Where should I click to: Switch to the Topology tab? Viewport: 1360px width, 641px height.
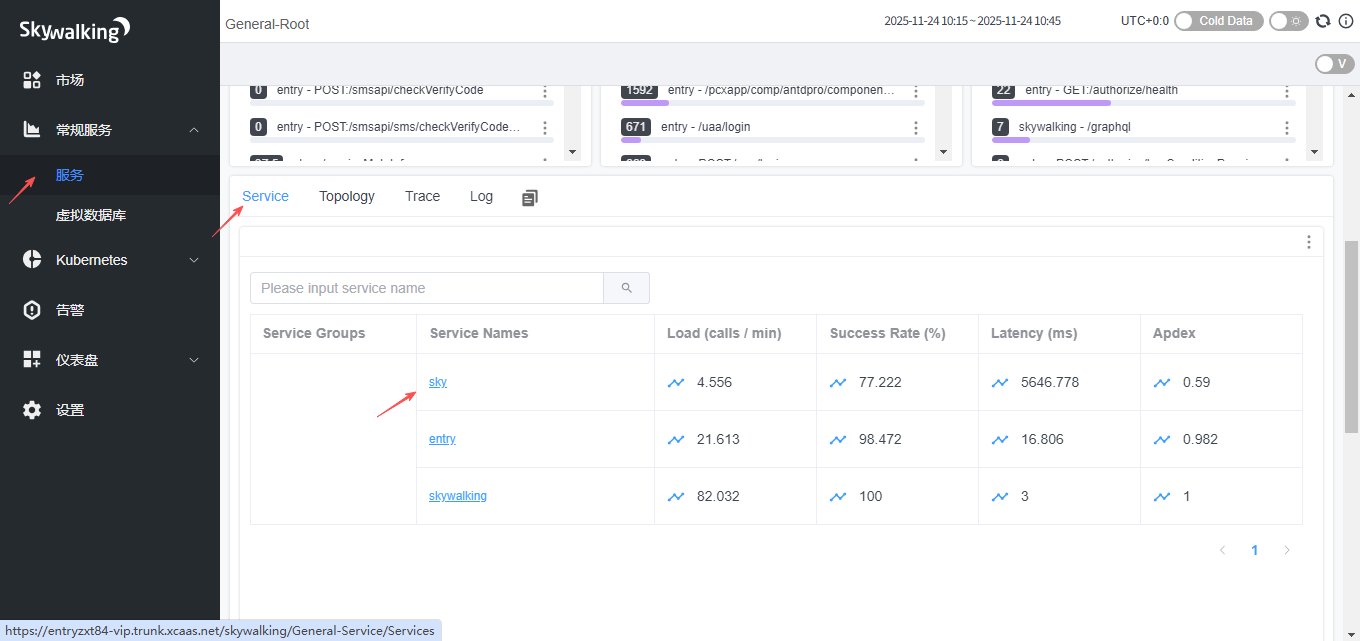pos(346,196)
